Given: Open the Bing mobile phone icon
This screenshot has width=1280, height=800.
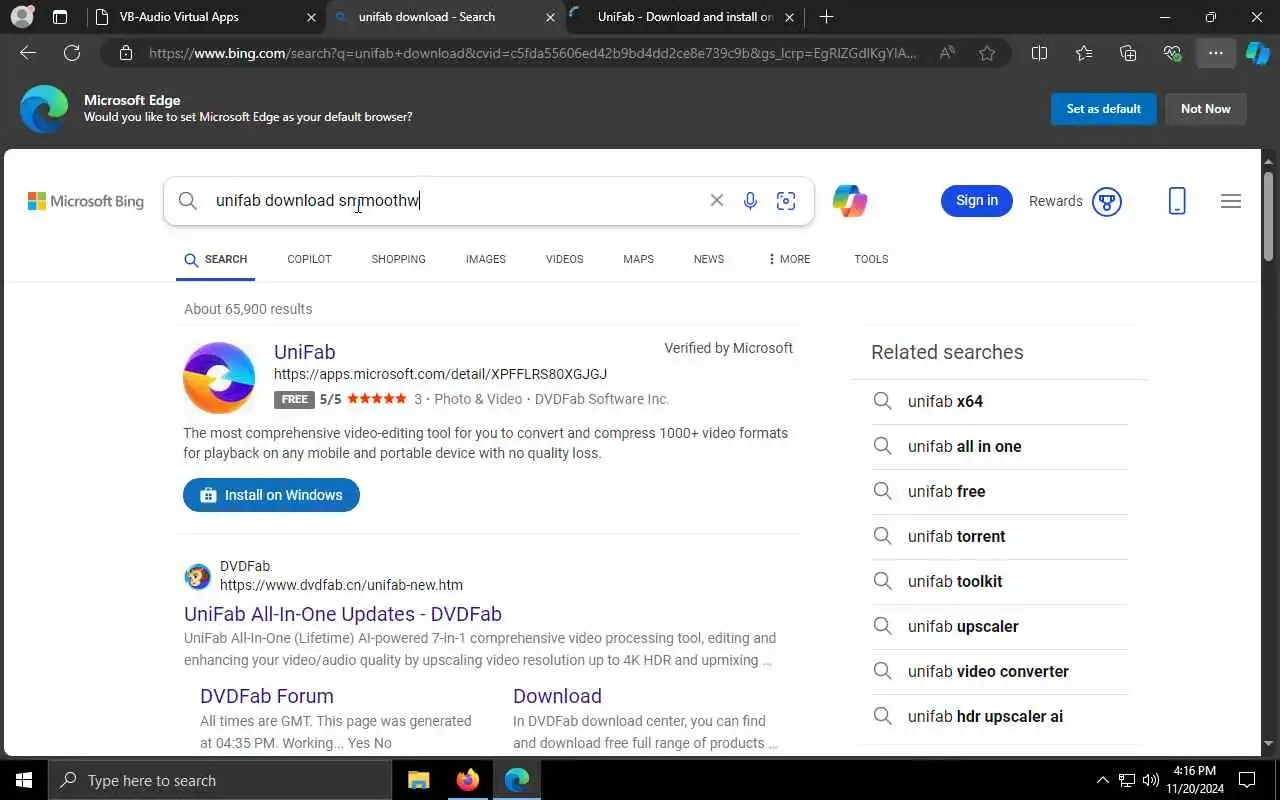Looking at the screenshot, I should pos(1177,201).
